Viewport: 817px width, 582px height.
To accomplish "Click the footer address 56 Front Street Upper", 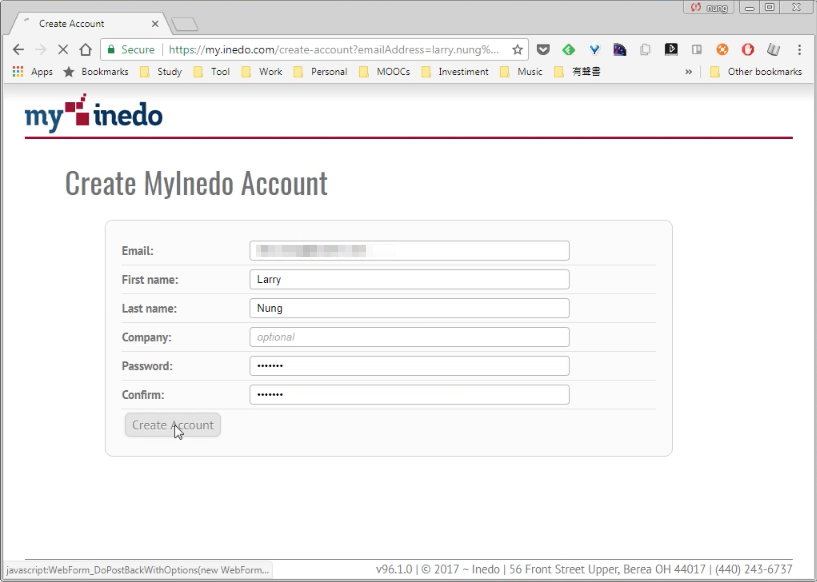I will click(564, 569).
